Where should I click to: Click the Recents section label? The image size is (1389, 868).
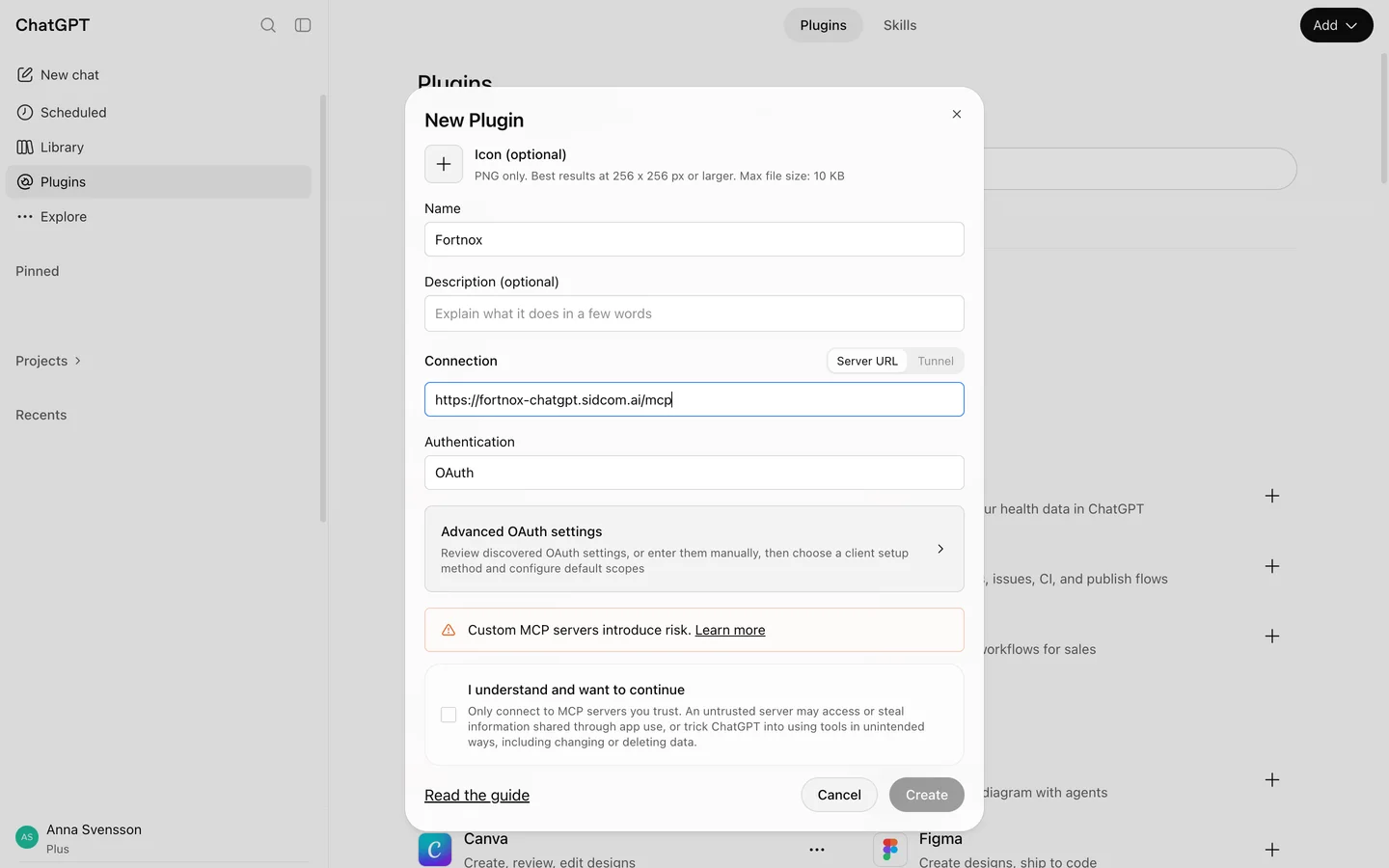pos(41,415)
